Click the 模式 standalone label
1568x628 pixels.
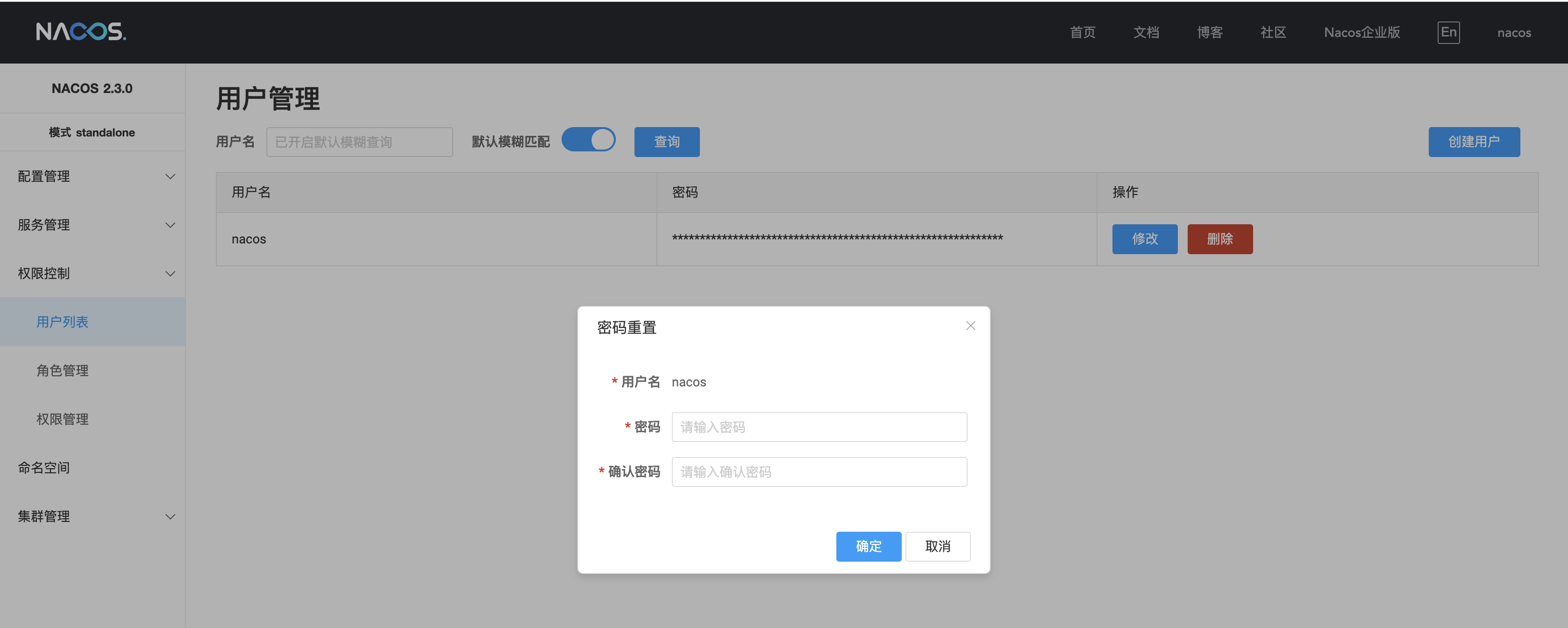92,132
